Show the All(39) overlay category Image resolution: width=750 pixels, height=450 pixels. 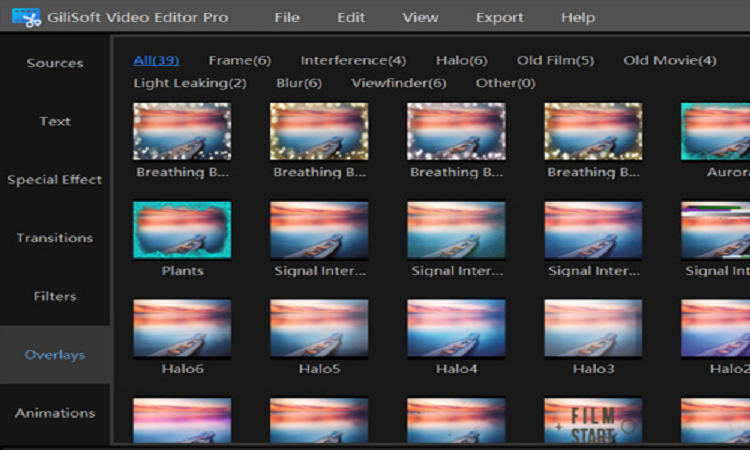[x=156, y=61]
